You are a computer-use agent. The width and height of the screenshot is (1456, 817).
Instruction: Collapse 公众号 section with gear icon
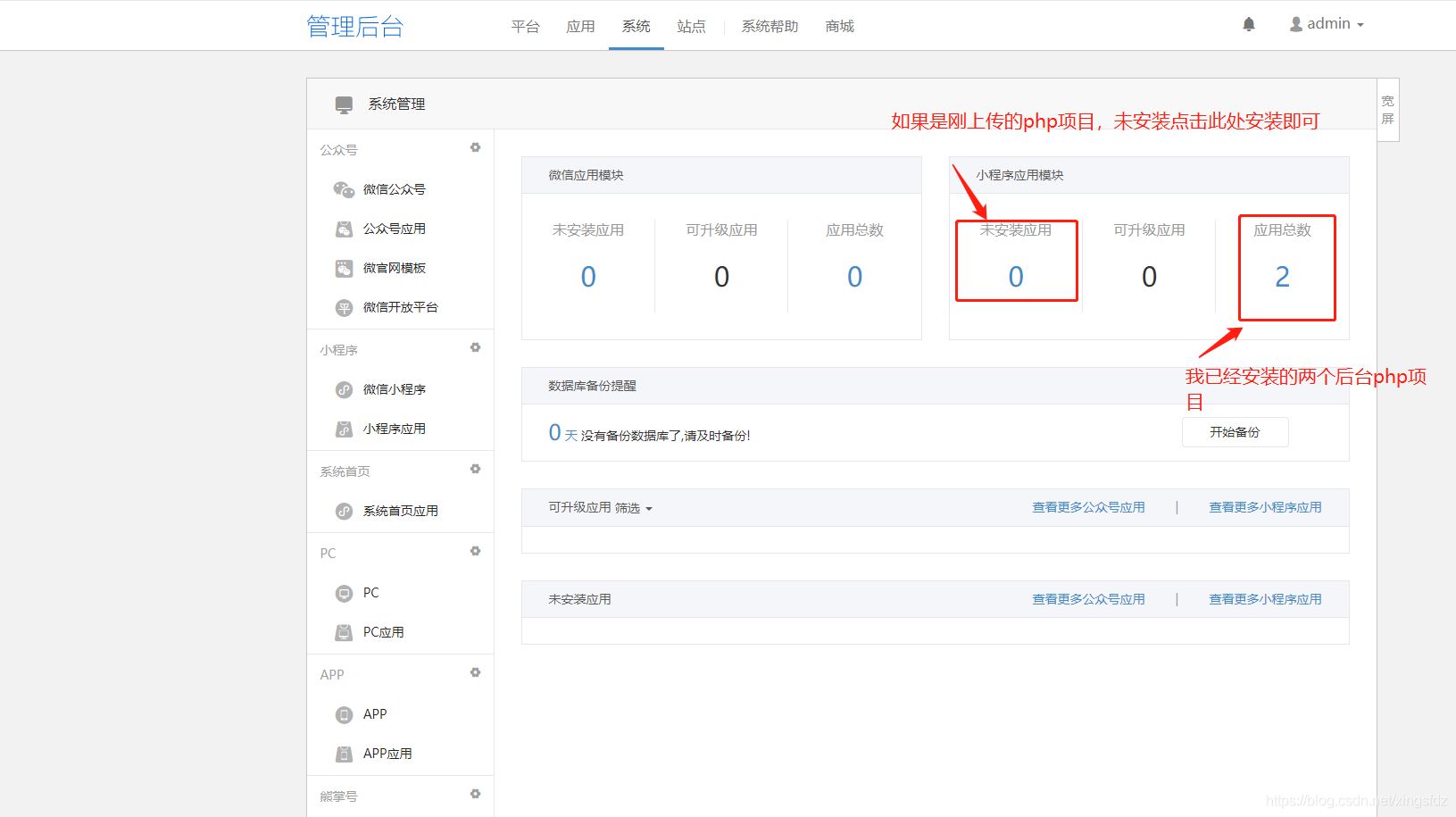(475, 147)
